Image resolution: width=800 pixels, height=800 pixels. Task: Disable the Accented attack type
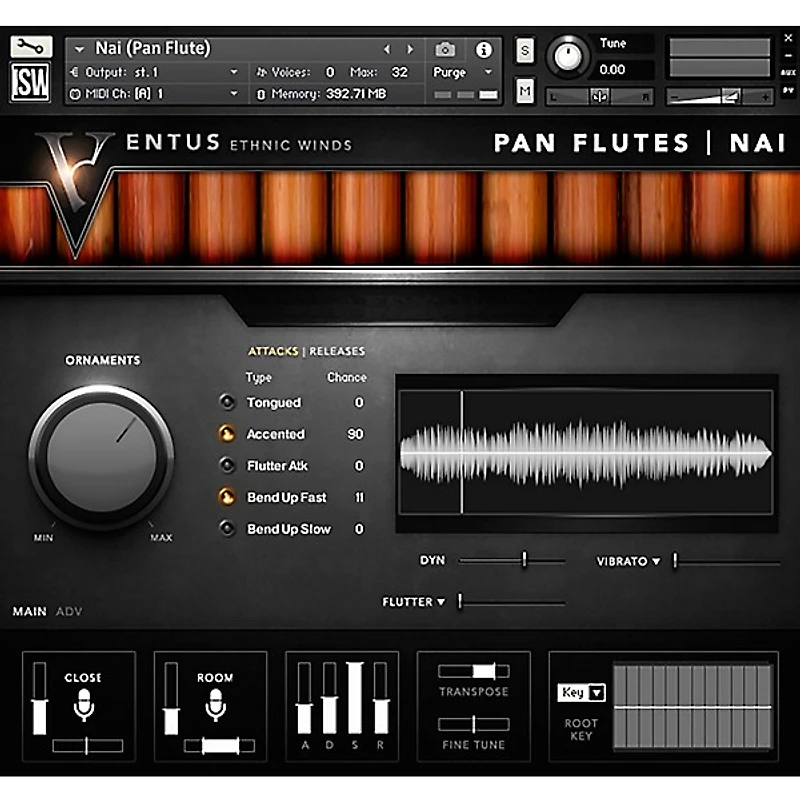click(x=226, y=434)
